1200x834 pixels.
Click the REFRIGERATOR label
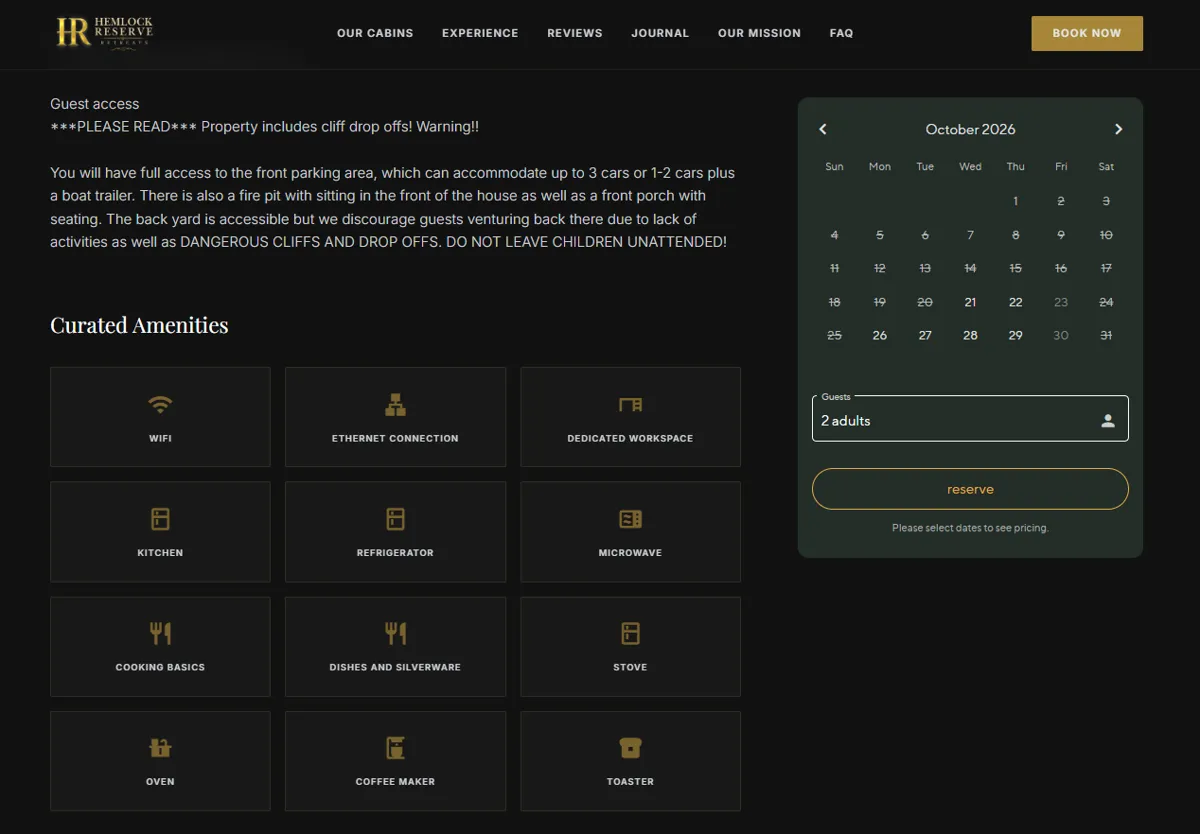[x=395, y=552]
